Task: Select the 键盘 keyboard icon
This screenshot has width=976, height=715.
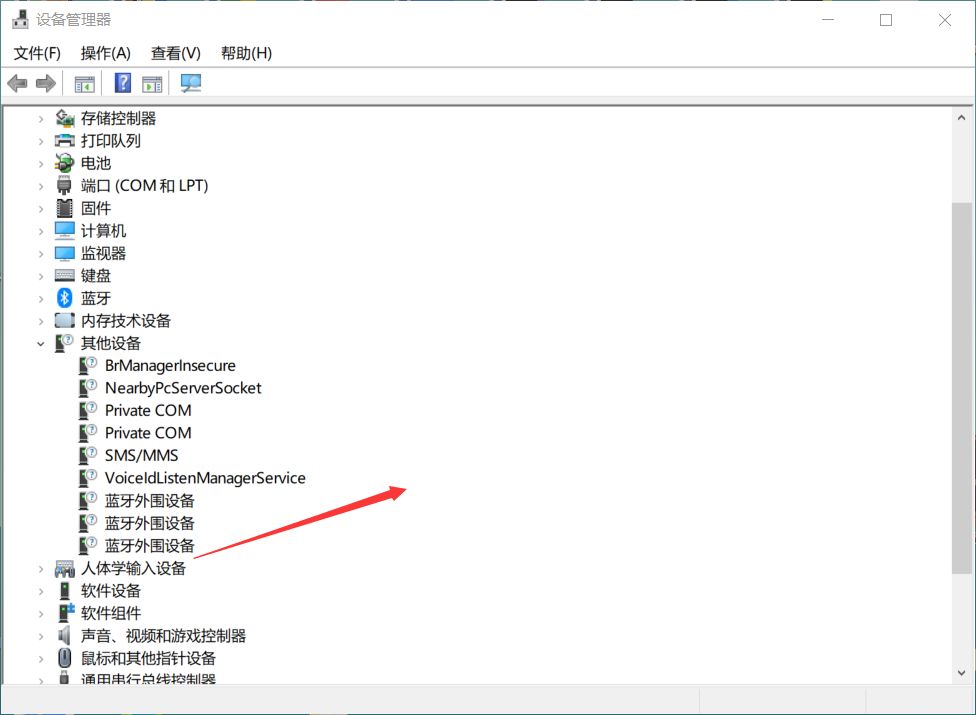Action: (65, 276)
